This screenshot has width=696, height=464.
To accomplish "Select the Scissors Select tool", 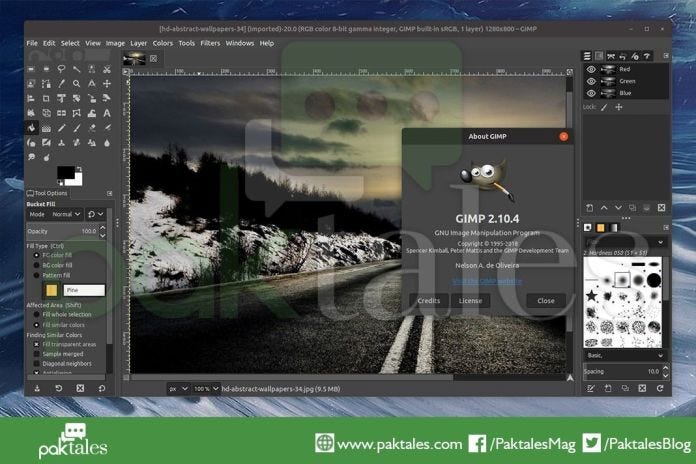I will tap(107, 69).
